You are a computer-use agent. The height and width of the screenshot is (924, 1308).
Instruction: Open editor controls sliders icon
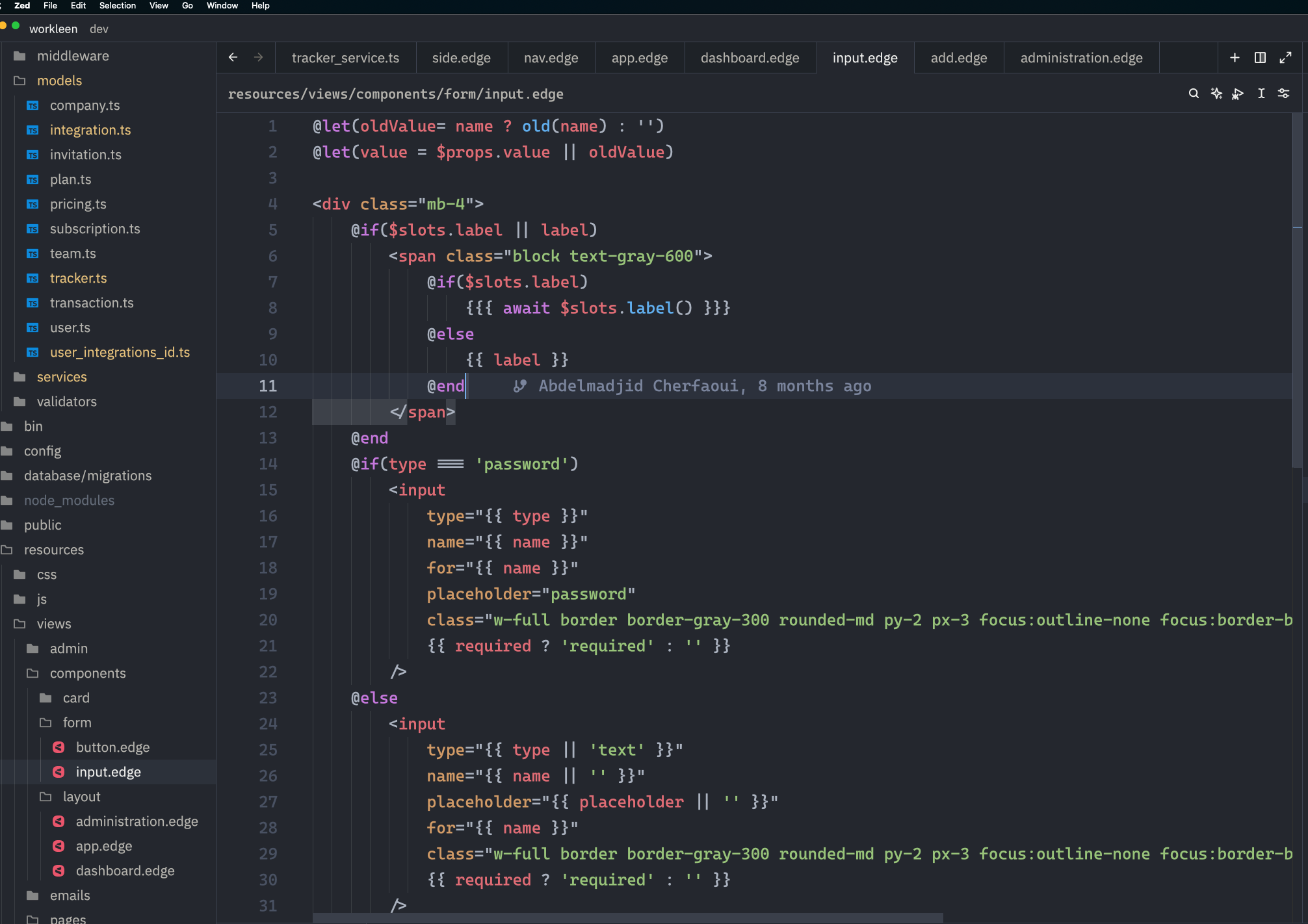[x=1284, y=94]
